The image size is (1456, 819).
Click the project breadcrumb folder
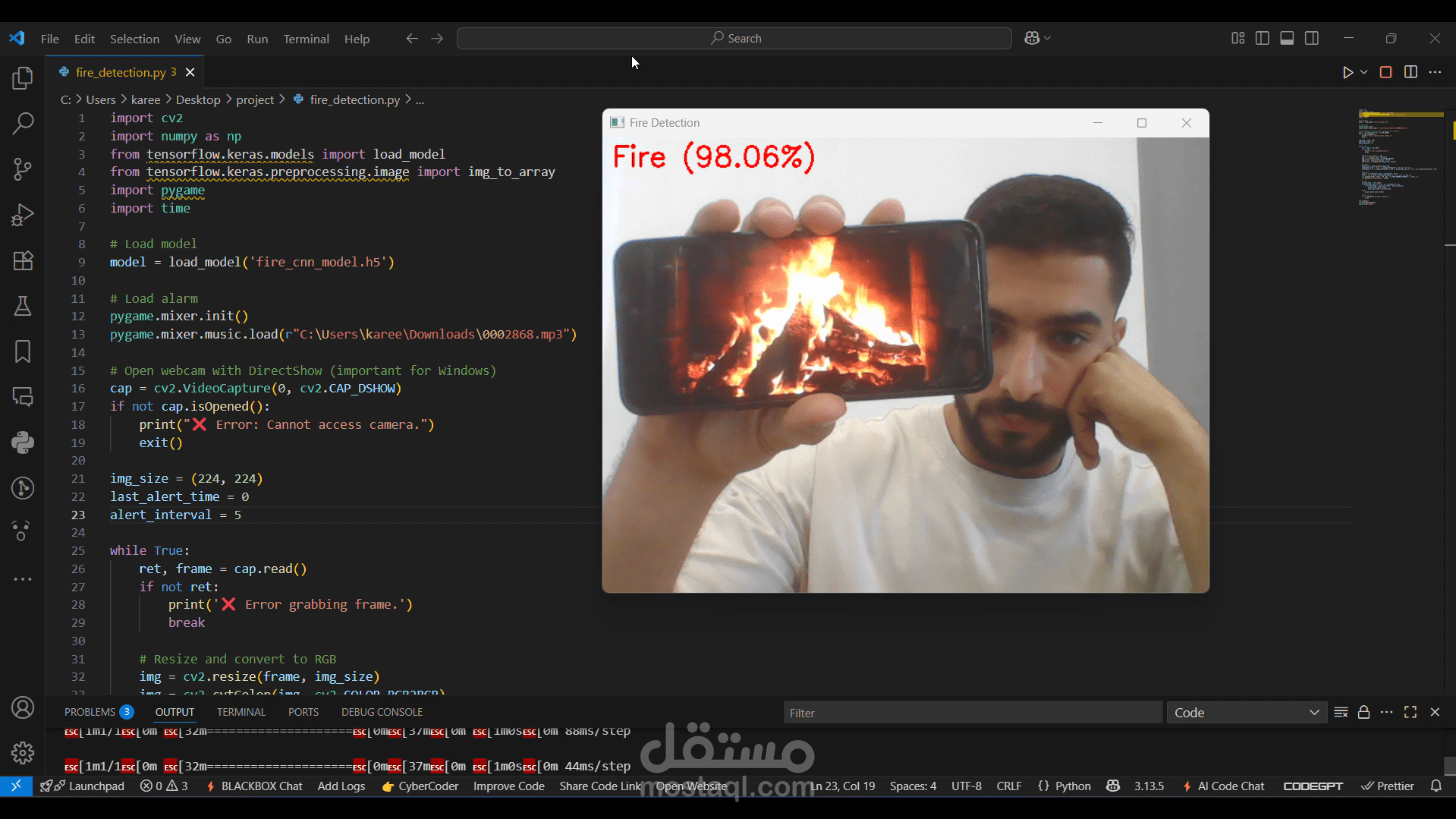(255, 99)
